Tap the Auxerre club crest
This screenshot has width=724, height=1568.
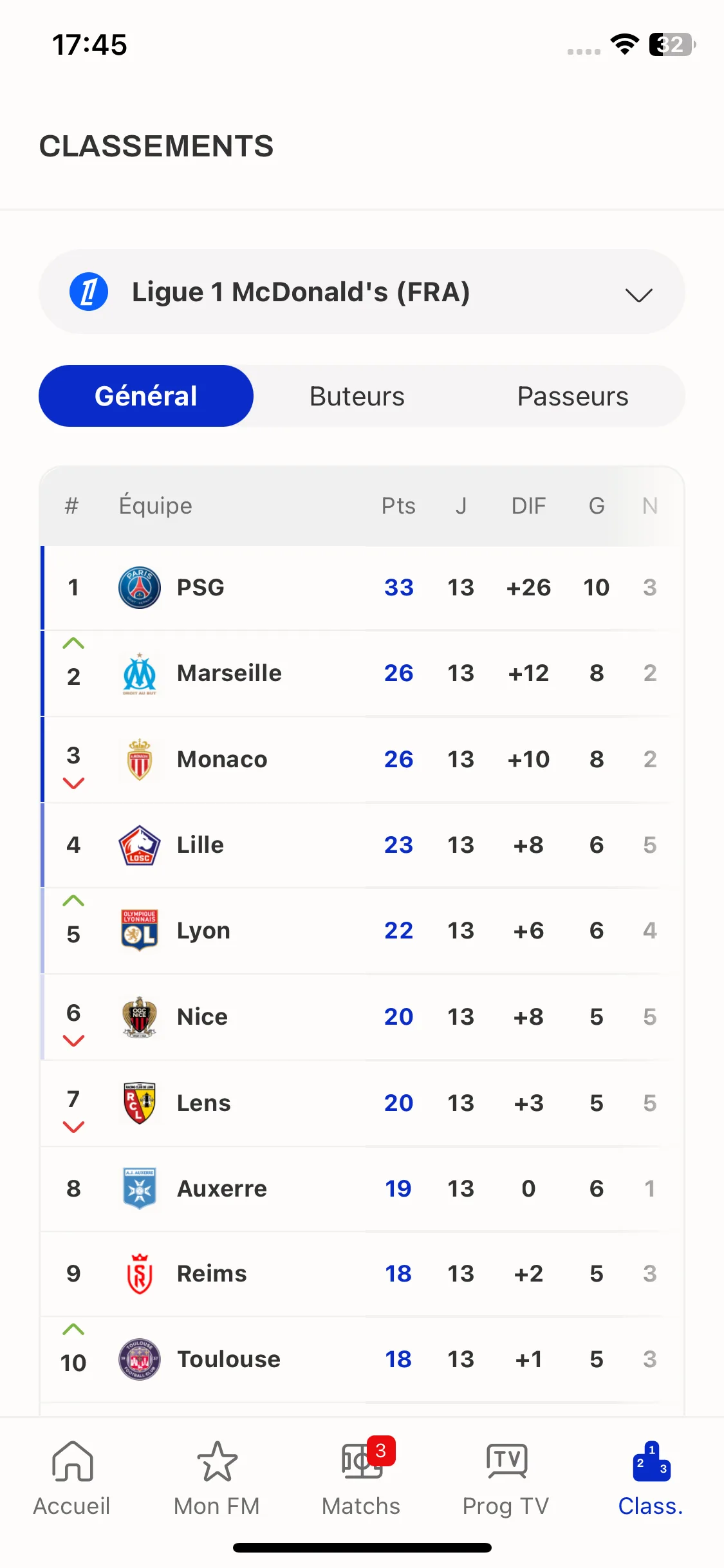click(x=140, y=1188)
